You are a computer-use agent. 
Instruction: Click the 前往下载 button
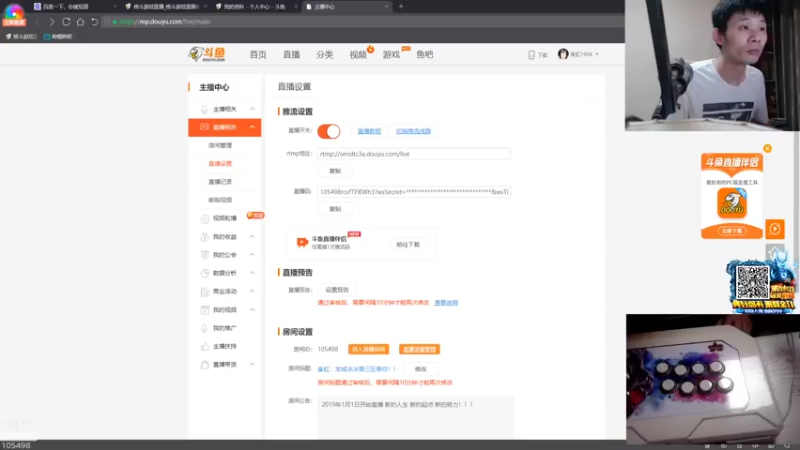click(x=408, y=244)
